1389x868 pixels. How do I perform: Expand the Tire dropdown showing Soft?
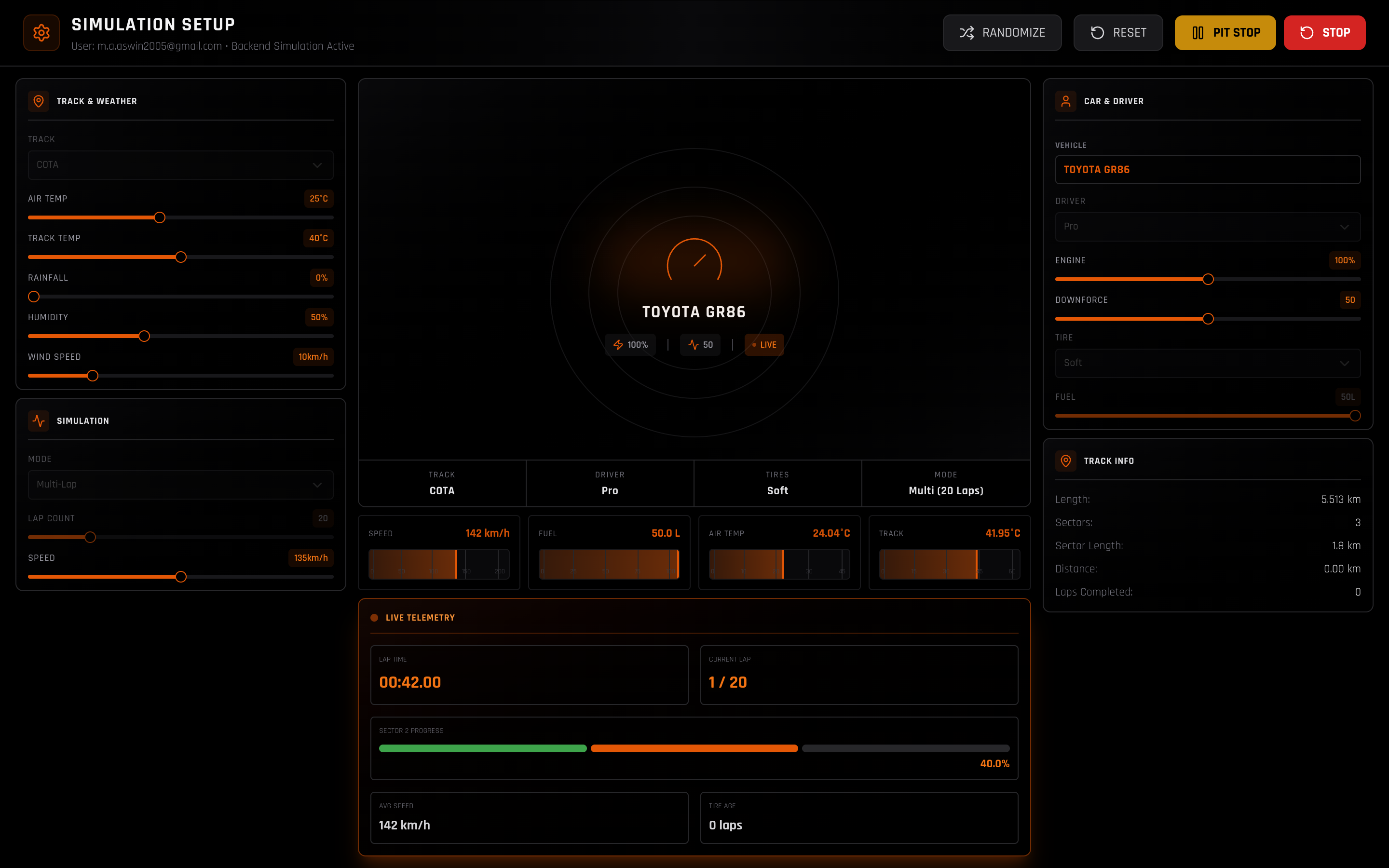[x=1208, y=363]
